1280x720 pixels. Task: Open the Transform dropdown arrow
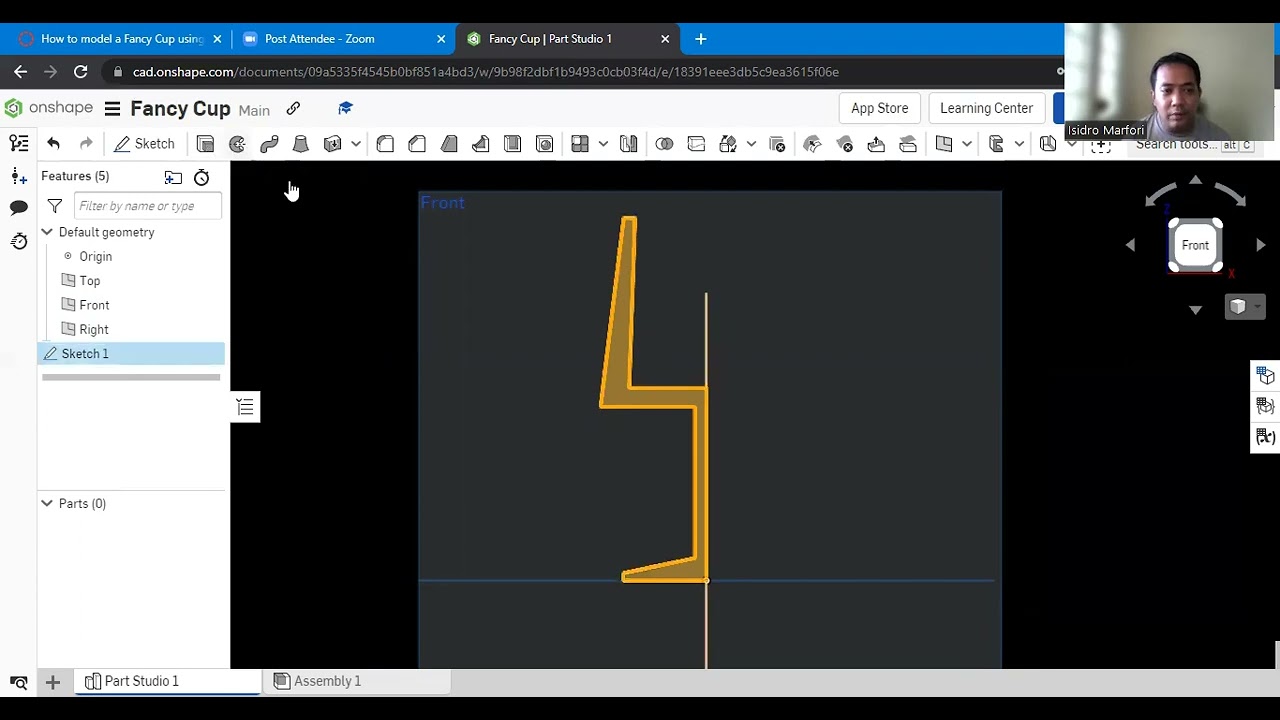pos(751,144)
